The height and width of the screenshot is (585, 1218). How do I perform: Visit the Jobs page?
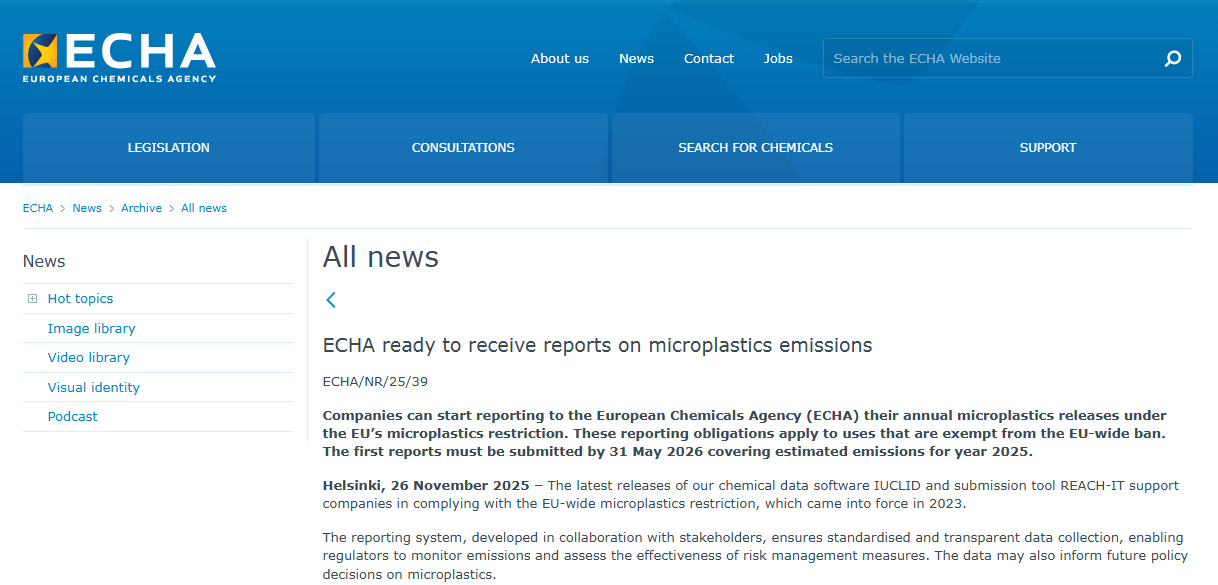point(778,58)
